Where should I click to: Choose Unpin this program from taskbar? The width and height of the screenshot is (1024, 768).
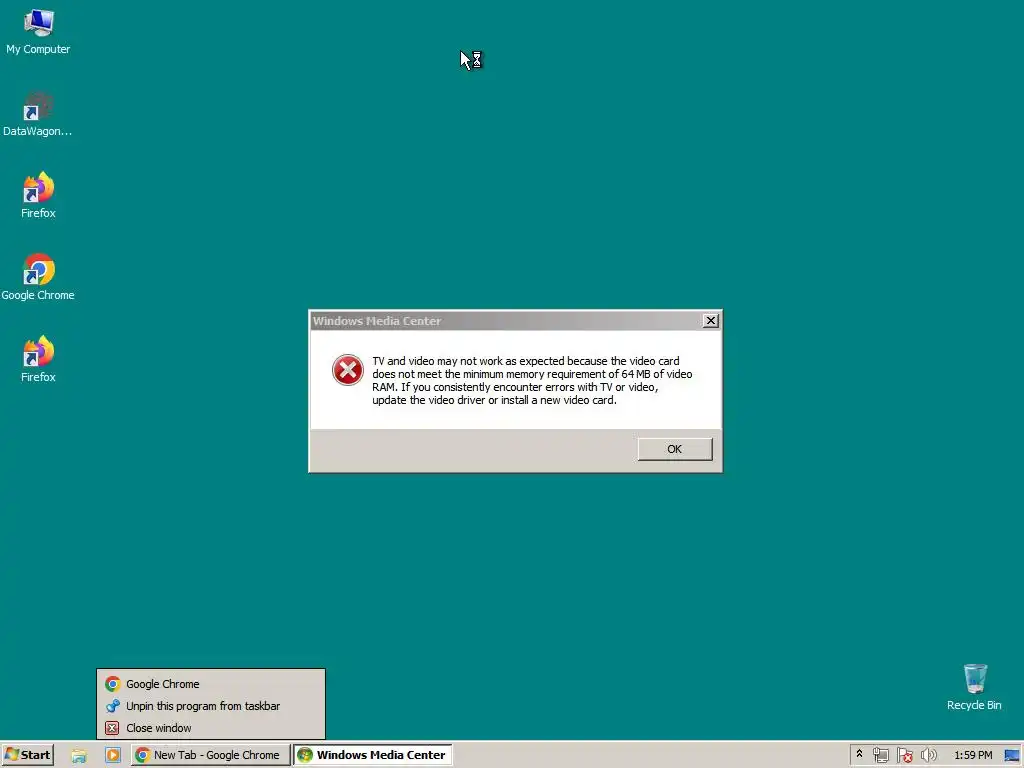point(211,706)
